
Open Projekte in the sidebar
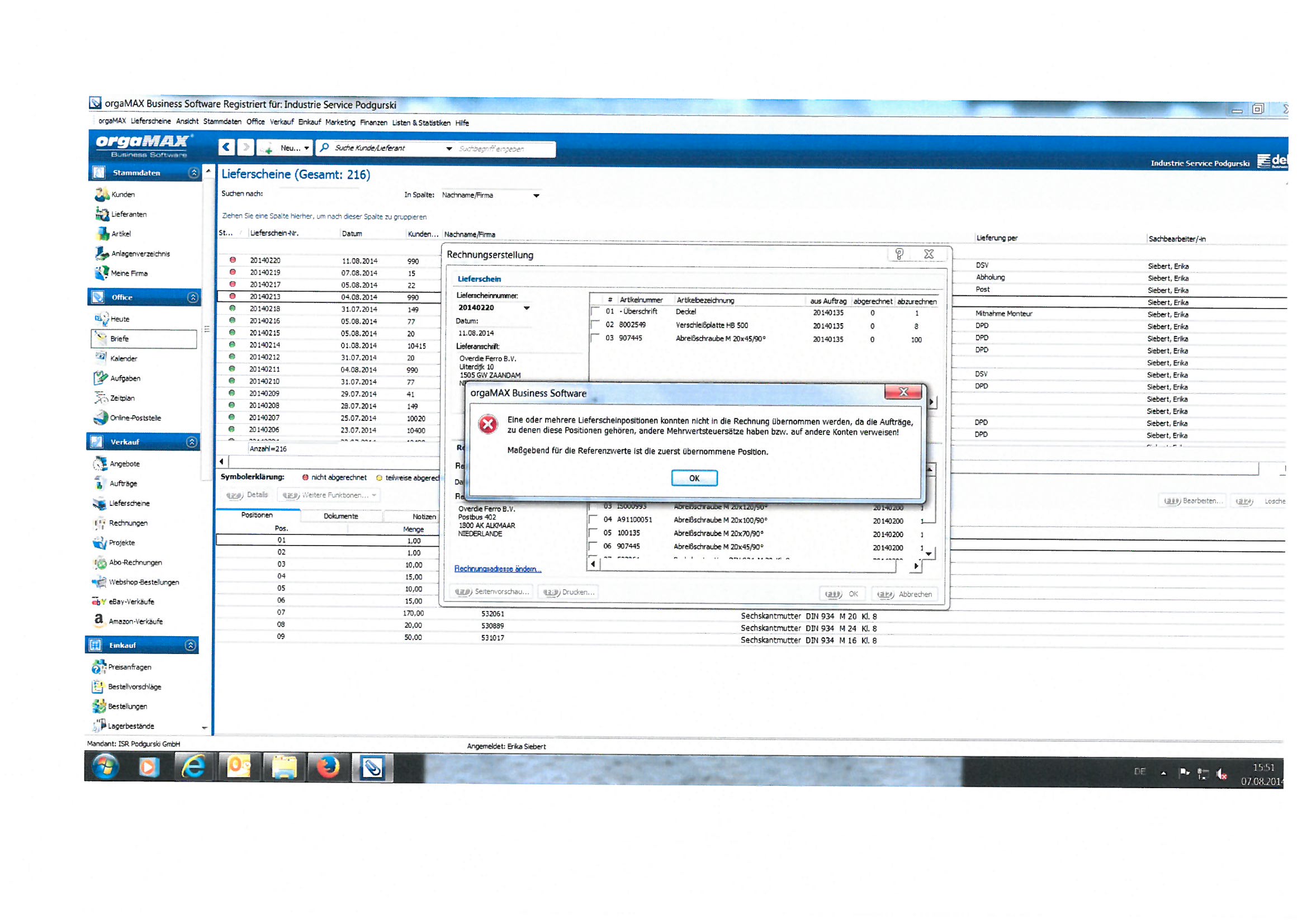[x=113, y=544]
